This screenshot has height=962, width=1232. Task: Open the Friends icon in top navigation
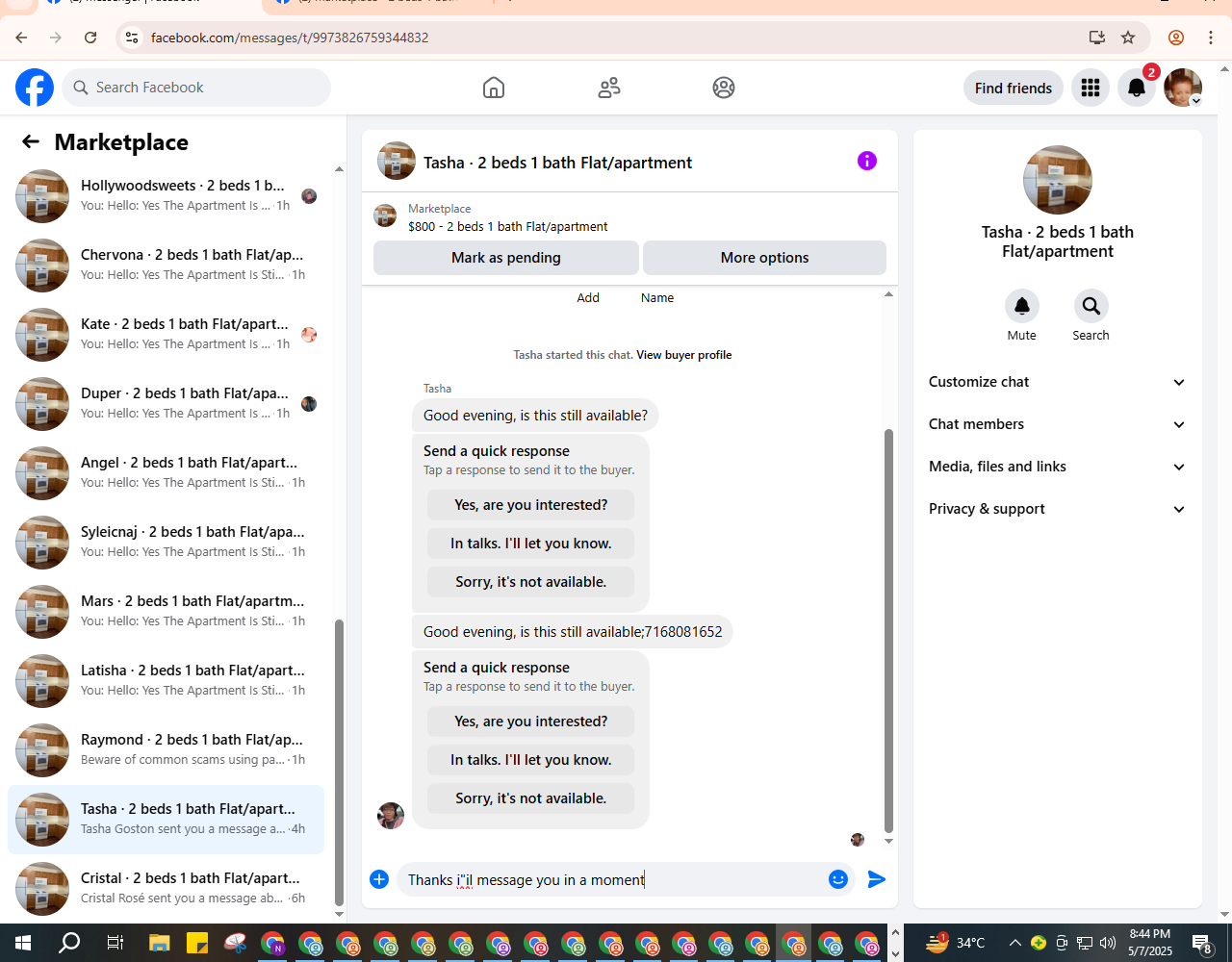pyautogui.click(x=609, y=88)
